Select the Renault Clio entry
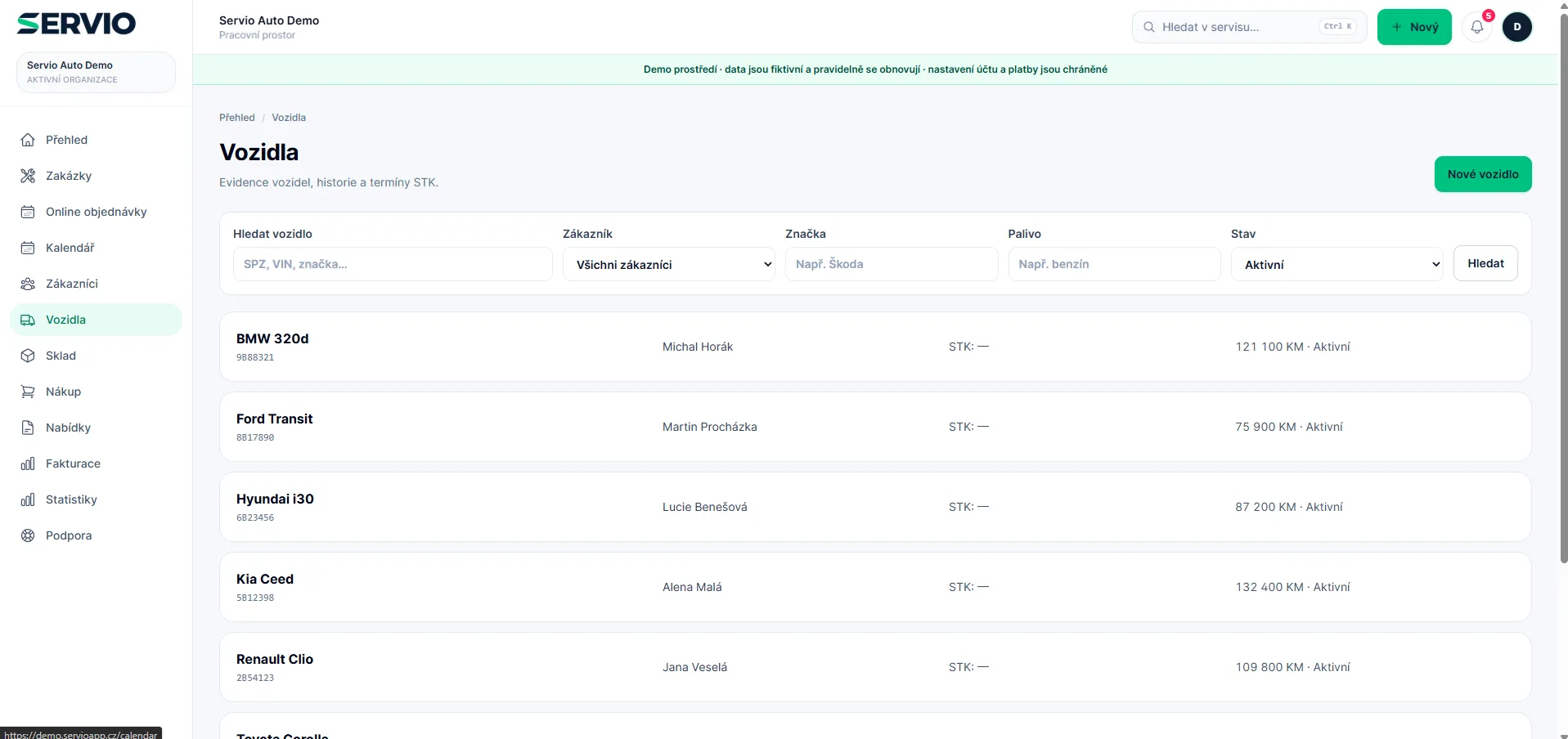This screenshot has width=1568, height=739. coord(875,667)
